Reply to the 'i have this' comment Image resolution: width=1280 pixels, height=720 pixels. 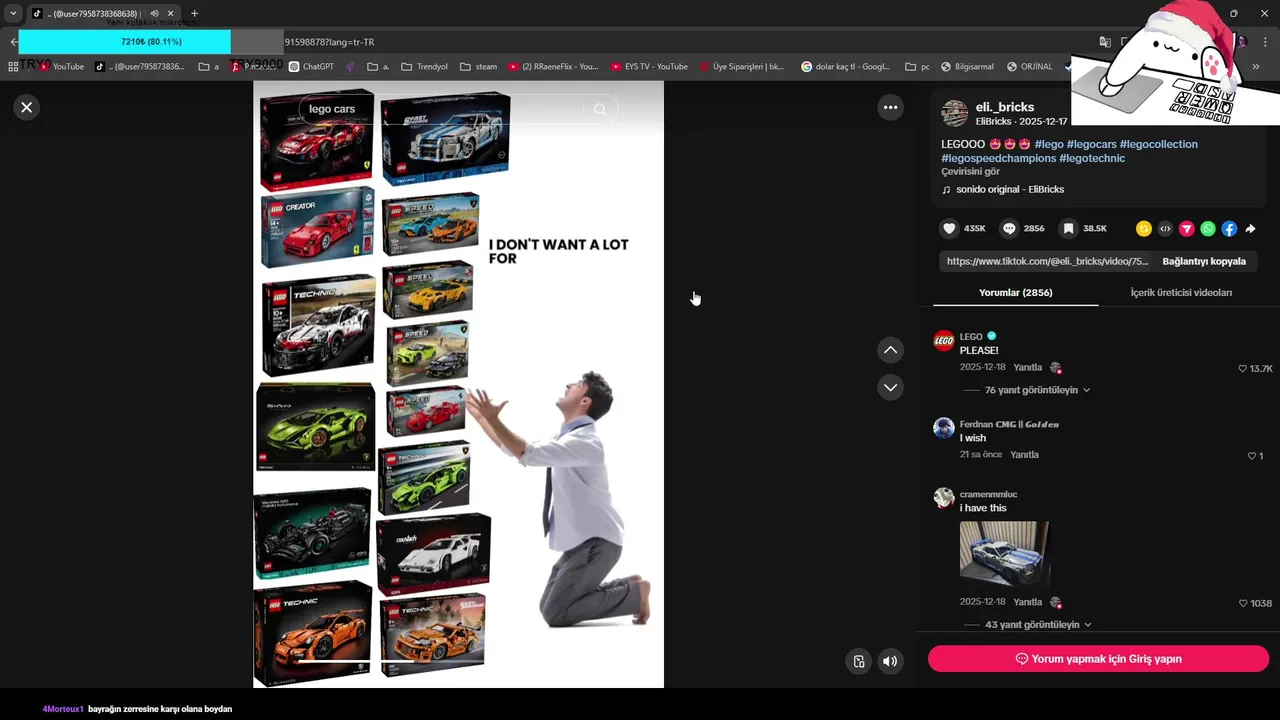(x=1027, y=602)
